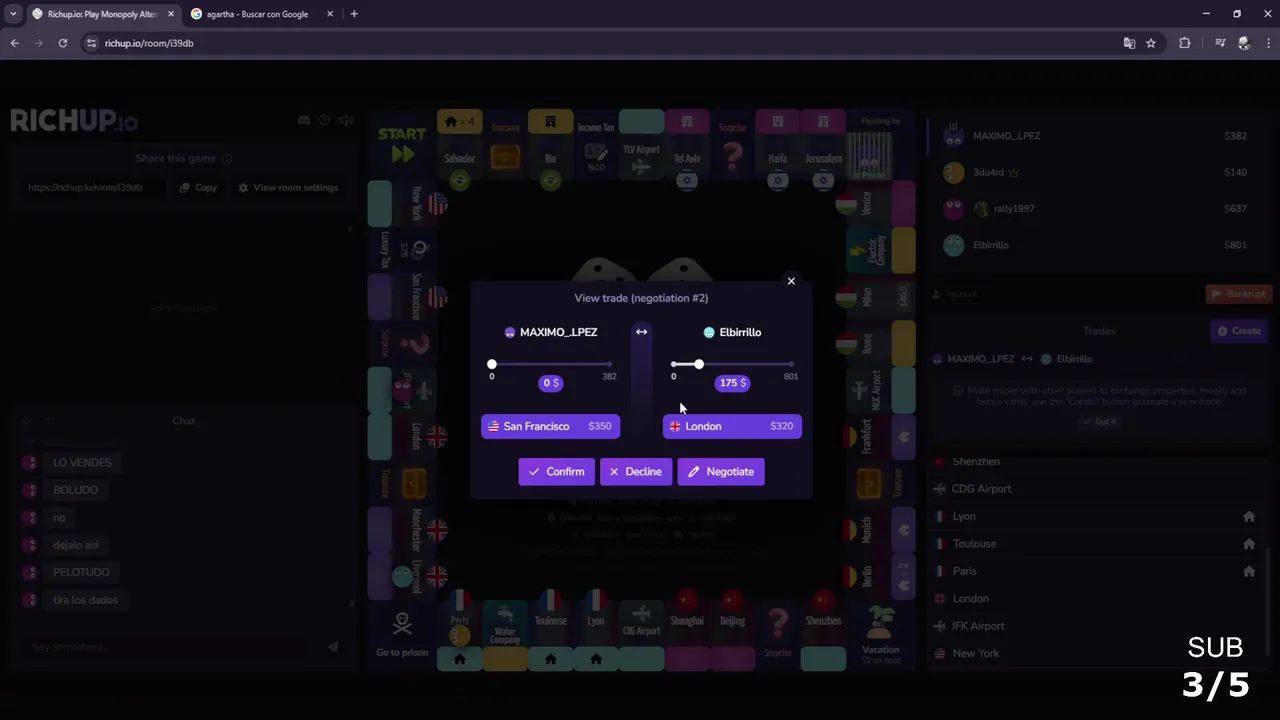The height and width of the screenshot is (720, 1280).
Task: Click the 175 $ amount field
Action: click(732, 383)
